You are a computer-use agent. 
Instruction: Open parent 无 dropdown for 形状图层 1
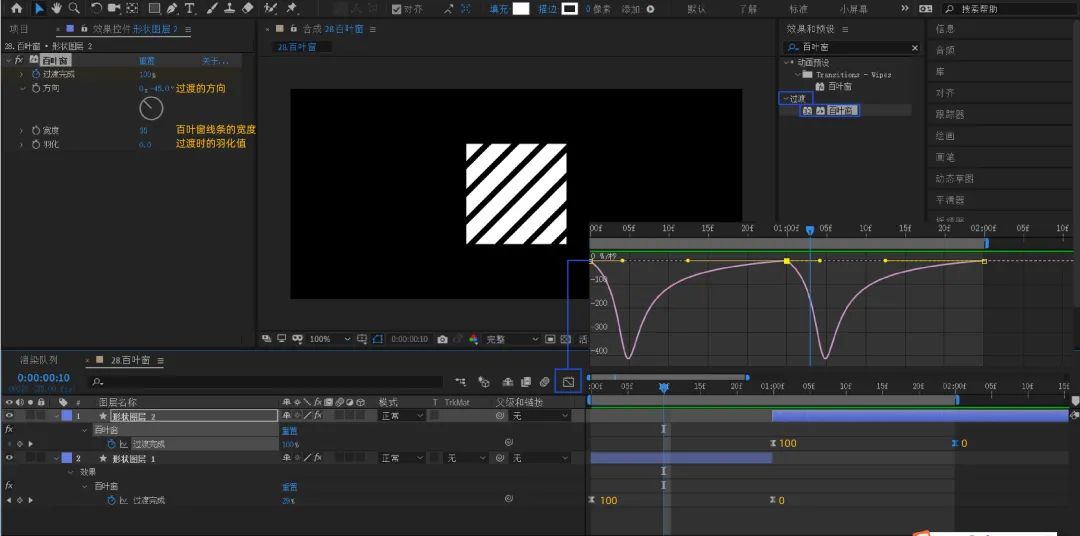(539, 458)
